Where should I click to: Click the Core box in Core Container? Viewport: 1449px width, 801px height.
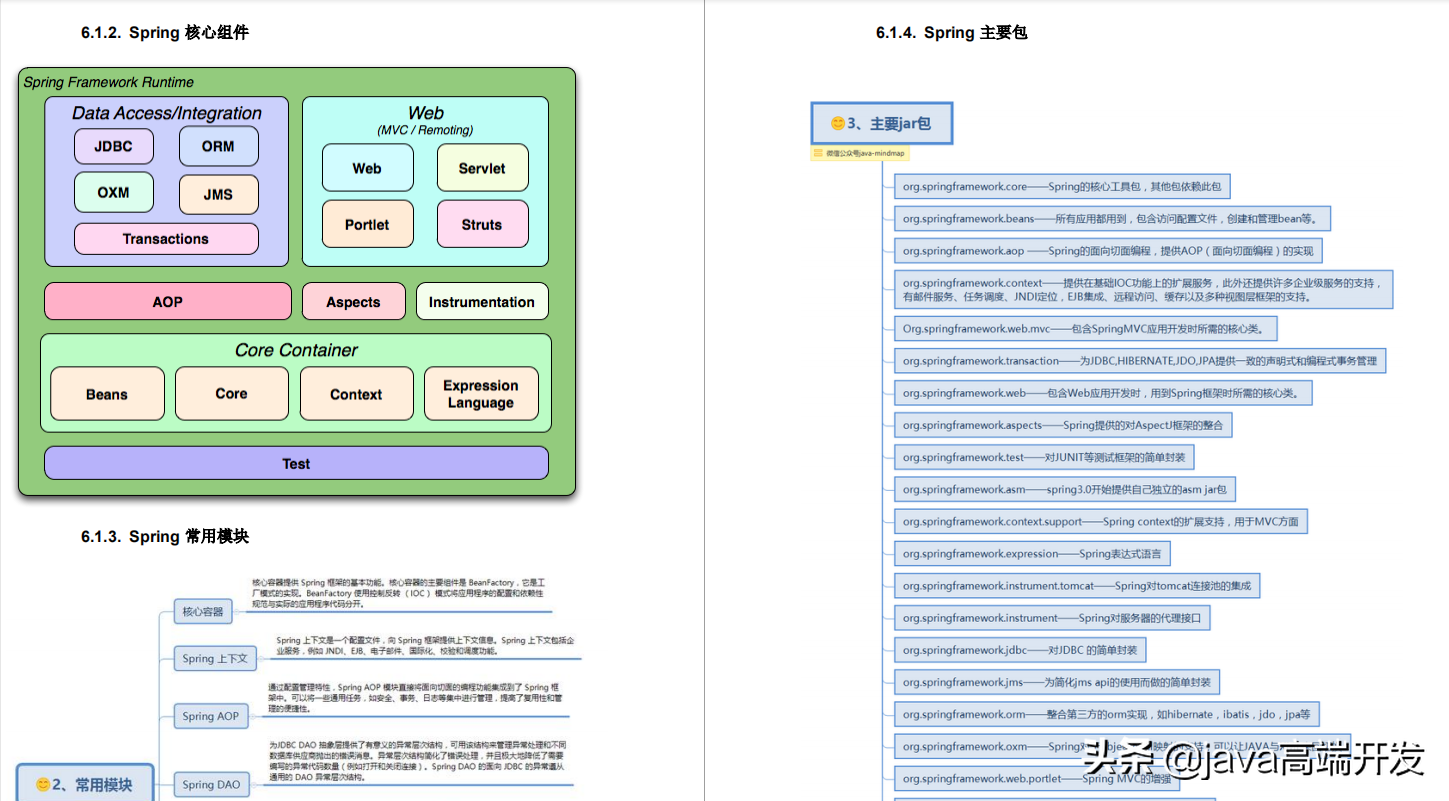point(231,393)
